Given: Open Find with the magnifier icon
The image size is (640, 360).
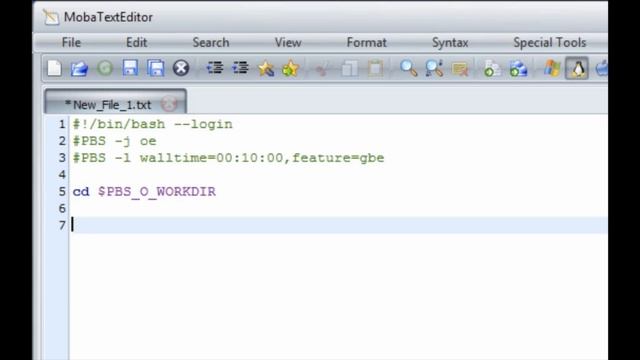Looking at the screenshot, I should coord(409,68).
